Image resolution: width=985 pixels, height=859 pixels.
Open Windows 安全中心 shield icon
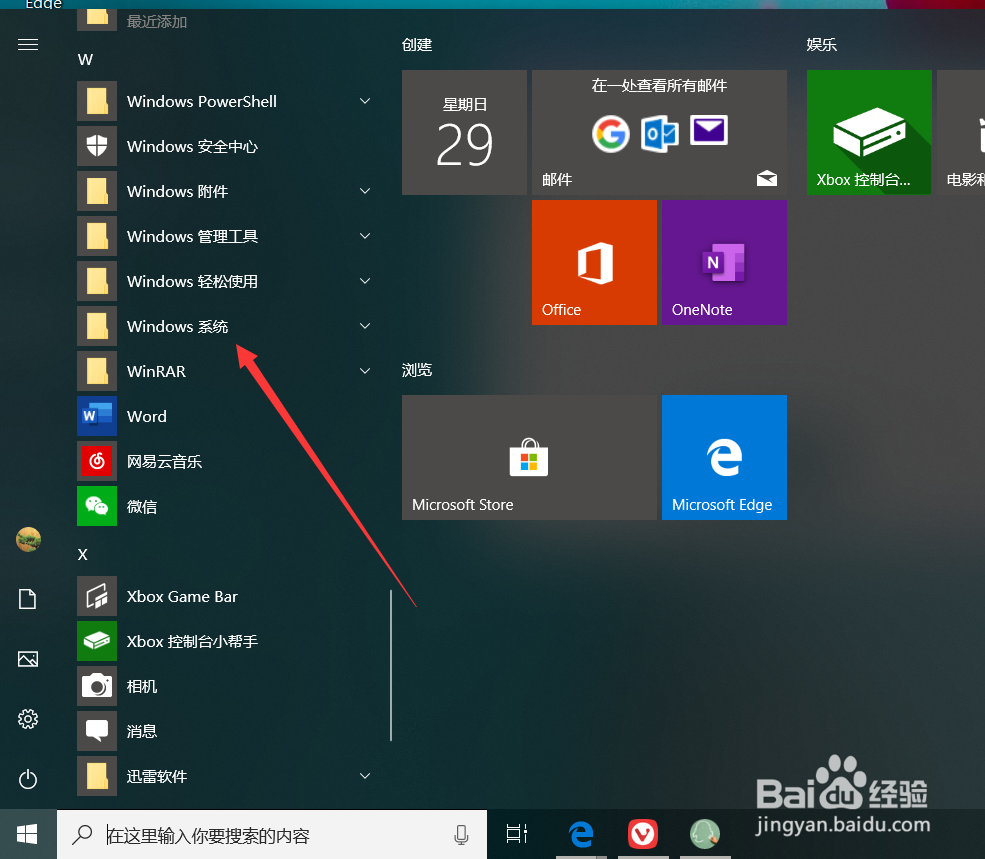[x=97, y=146]
